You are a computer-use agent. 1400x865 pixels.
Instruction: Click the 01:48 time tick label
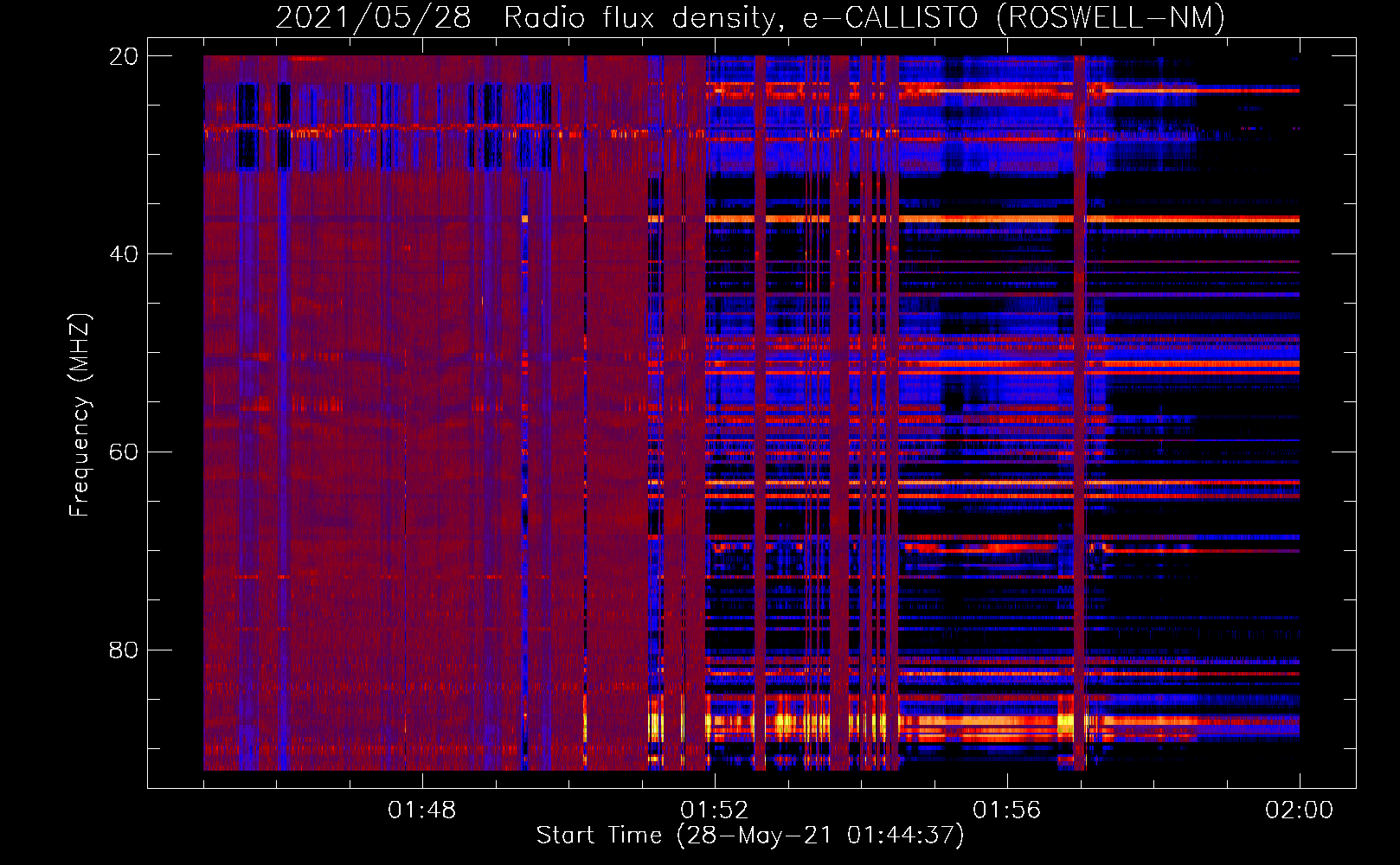[x=421, y=811]
